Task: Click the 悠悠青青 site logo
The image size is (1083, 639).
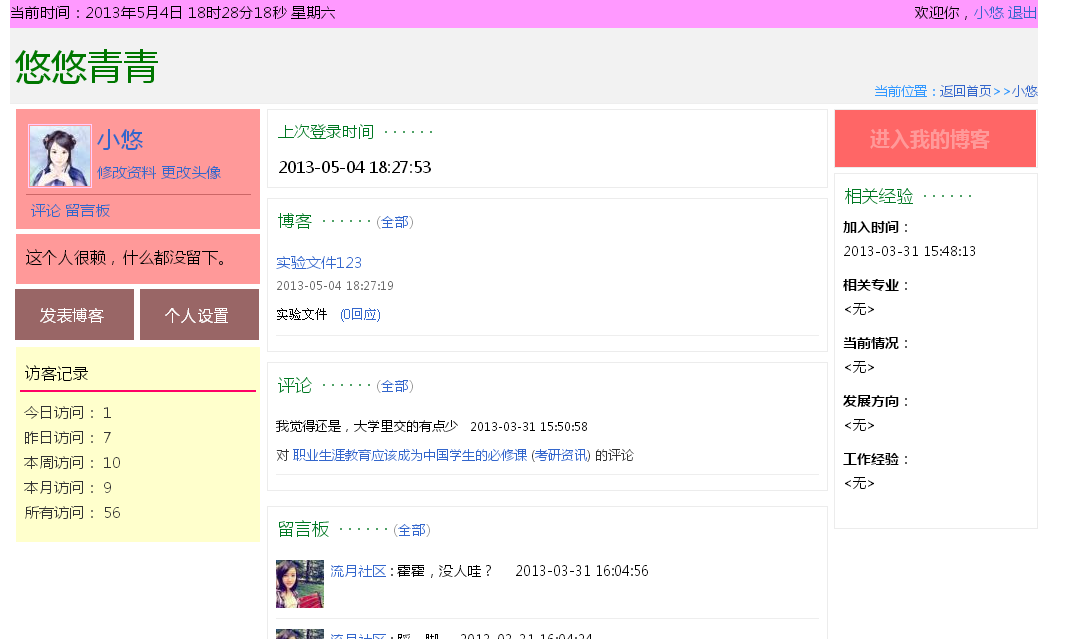Action: pos(87,67)
